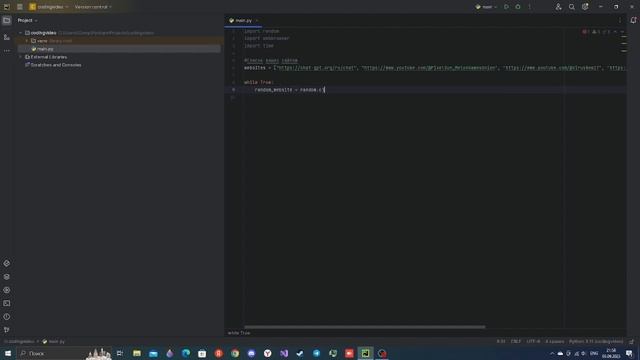Screen dimensions: 640x360
Task: Open the Python interpreter selector in status bar
Action: pyautogui.click(x=596, y=342)
